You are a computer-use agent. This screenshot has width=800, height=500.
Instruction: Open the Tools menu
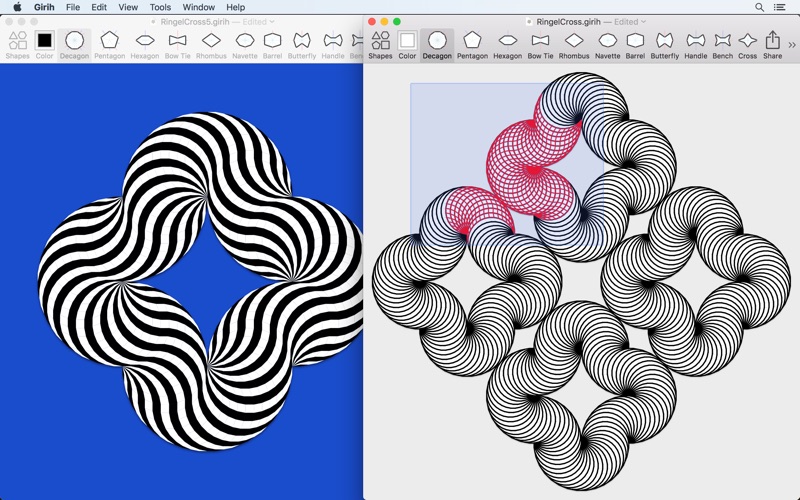click(160, 7)
